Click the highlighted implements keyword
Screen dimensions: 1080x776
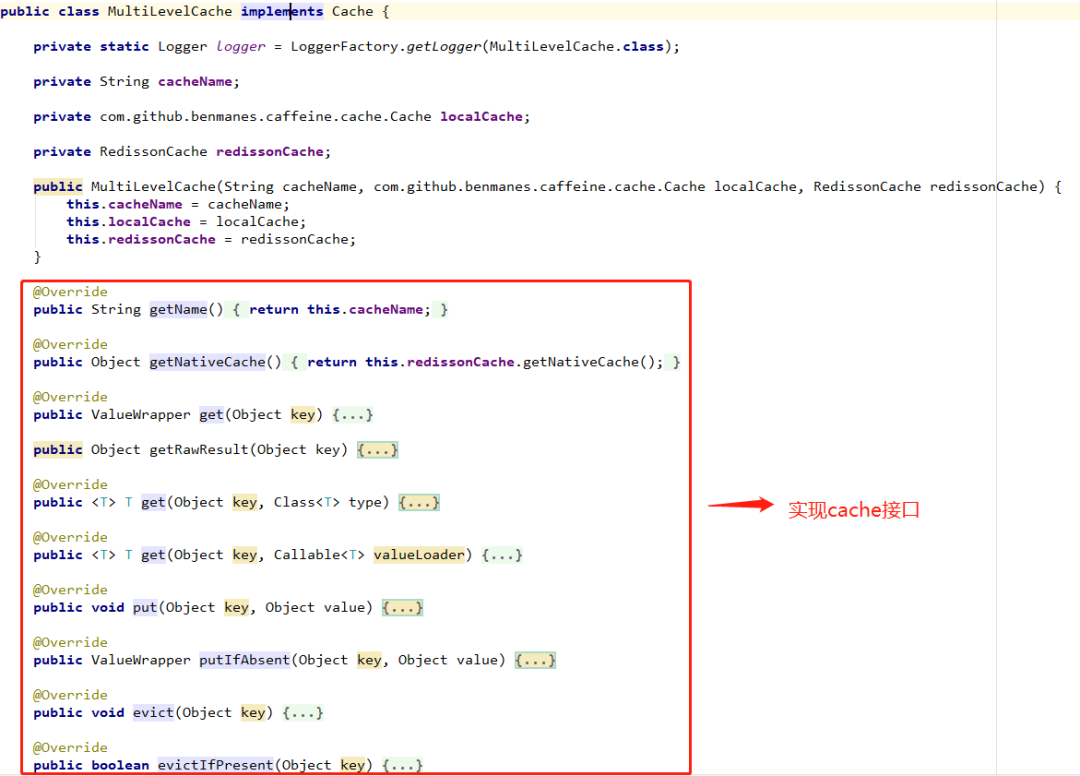[x=281, y=11]
